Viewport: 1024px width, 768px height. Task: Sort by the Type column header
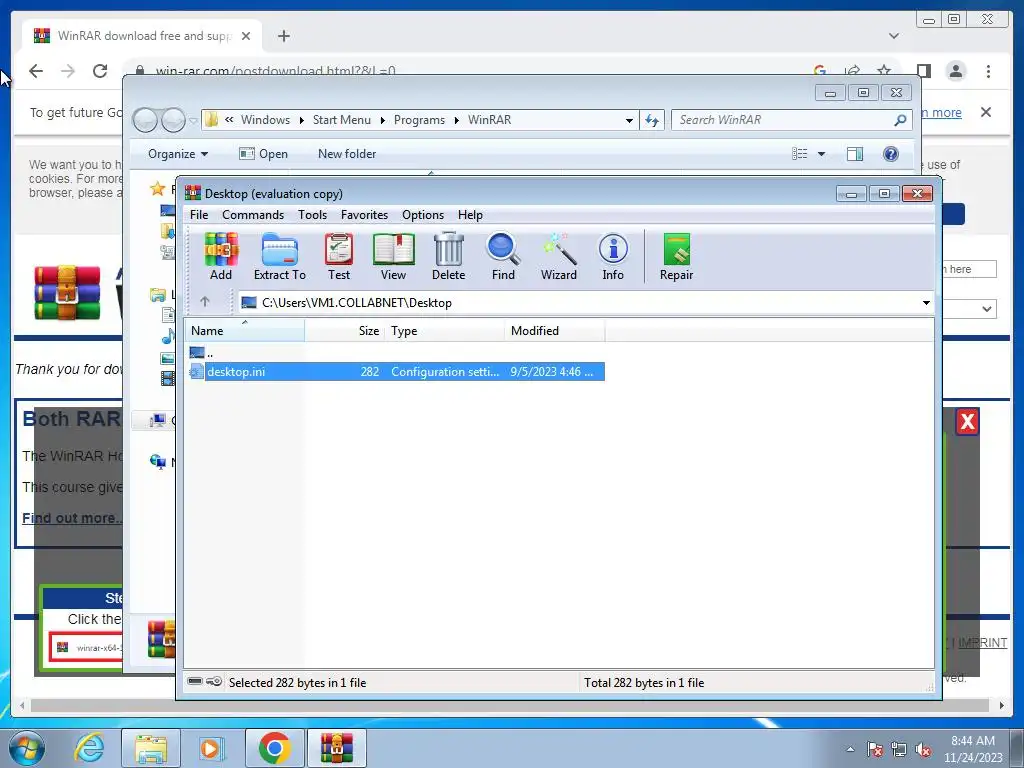point(445,330)
